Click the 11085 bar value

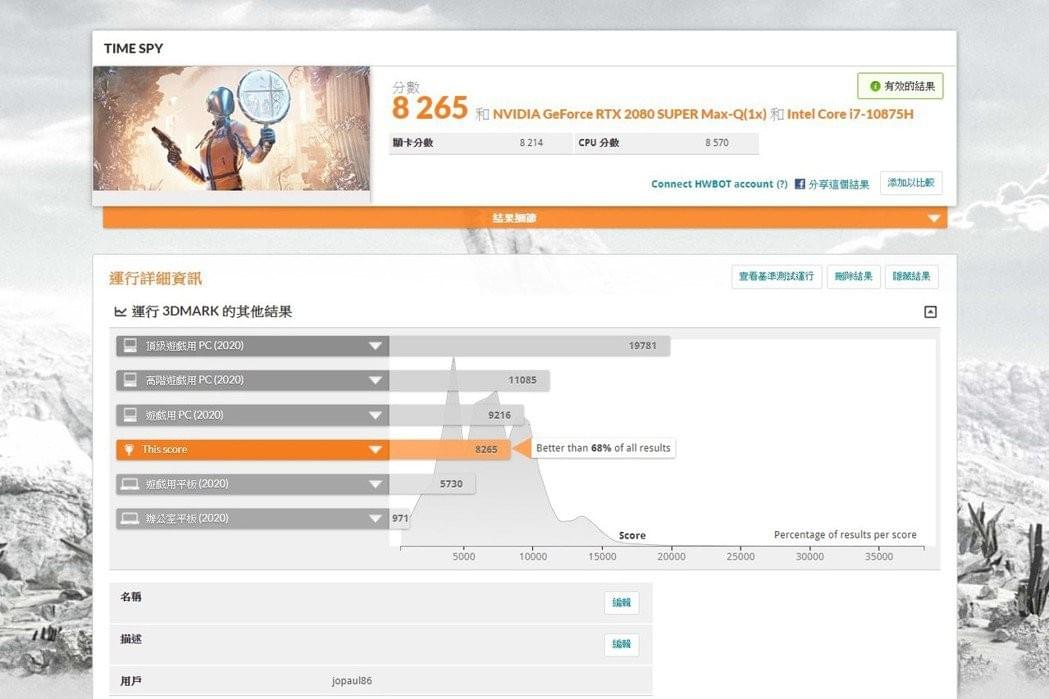tap(522, 380)
